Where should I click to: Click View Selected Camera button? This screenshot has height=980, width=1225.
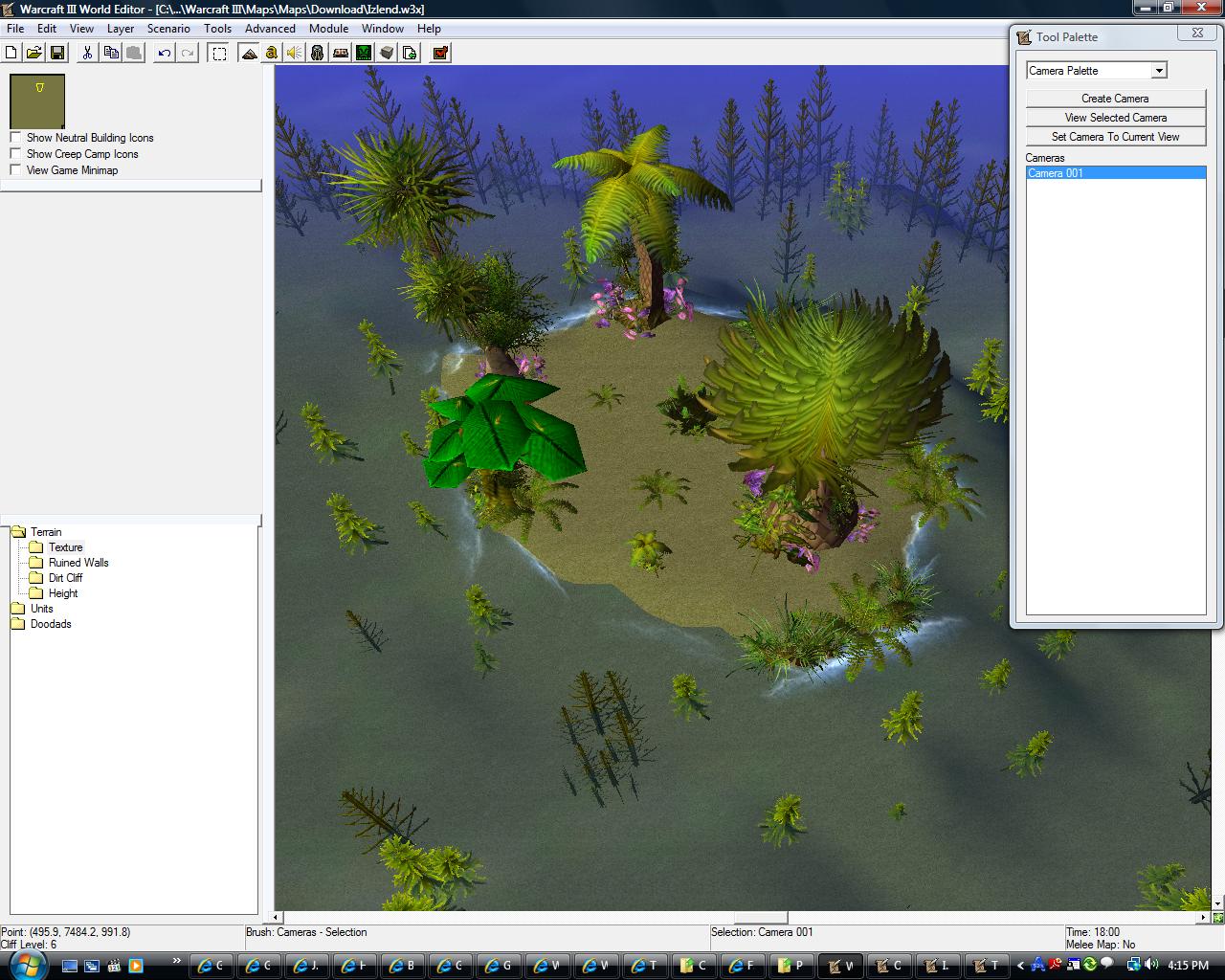(1116, 118)
